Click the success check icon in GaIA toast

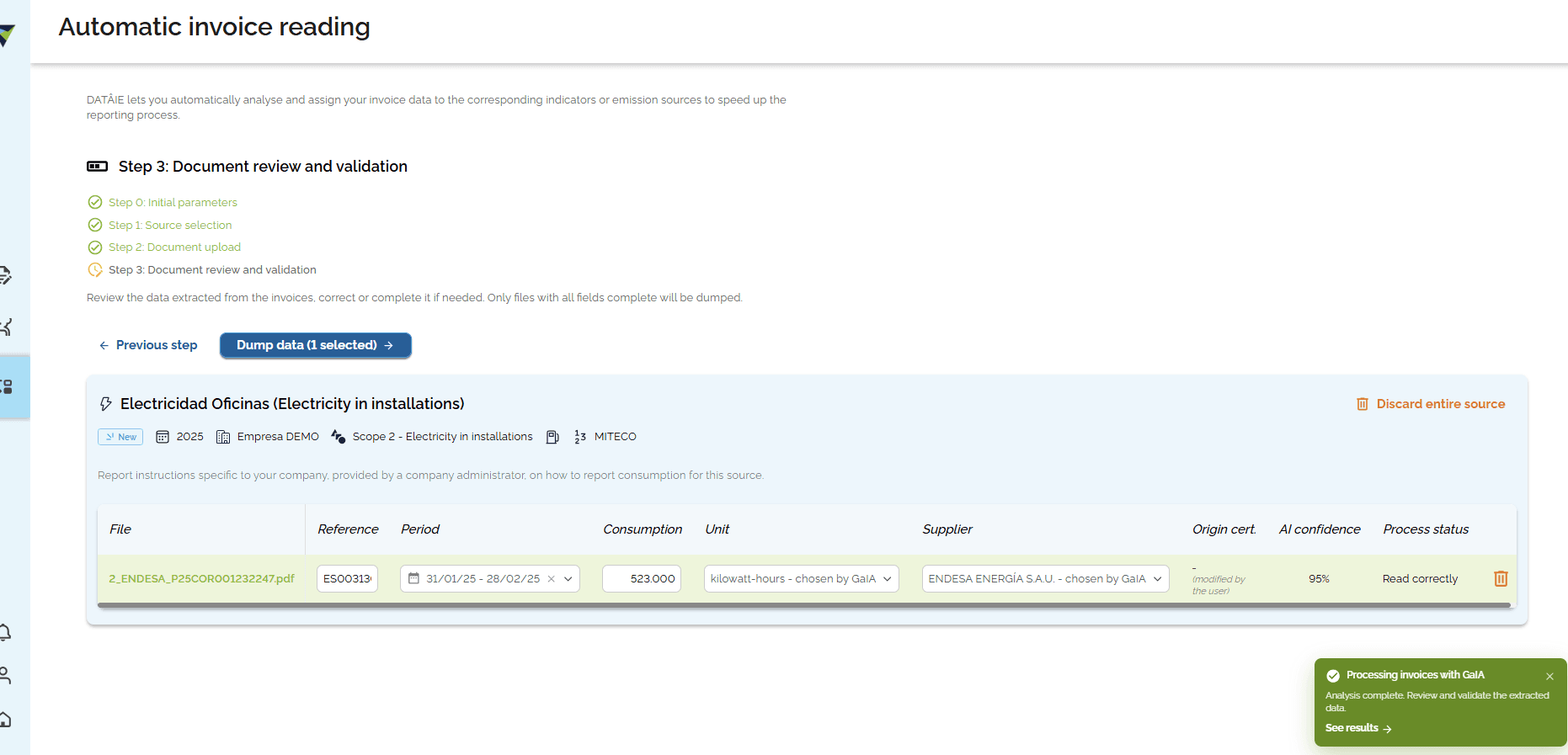click(x=1333, y=676)
